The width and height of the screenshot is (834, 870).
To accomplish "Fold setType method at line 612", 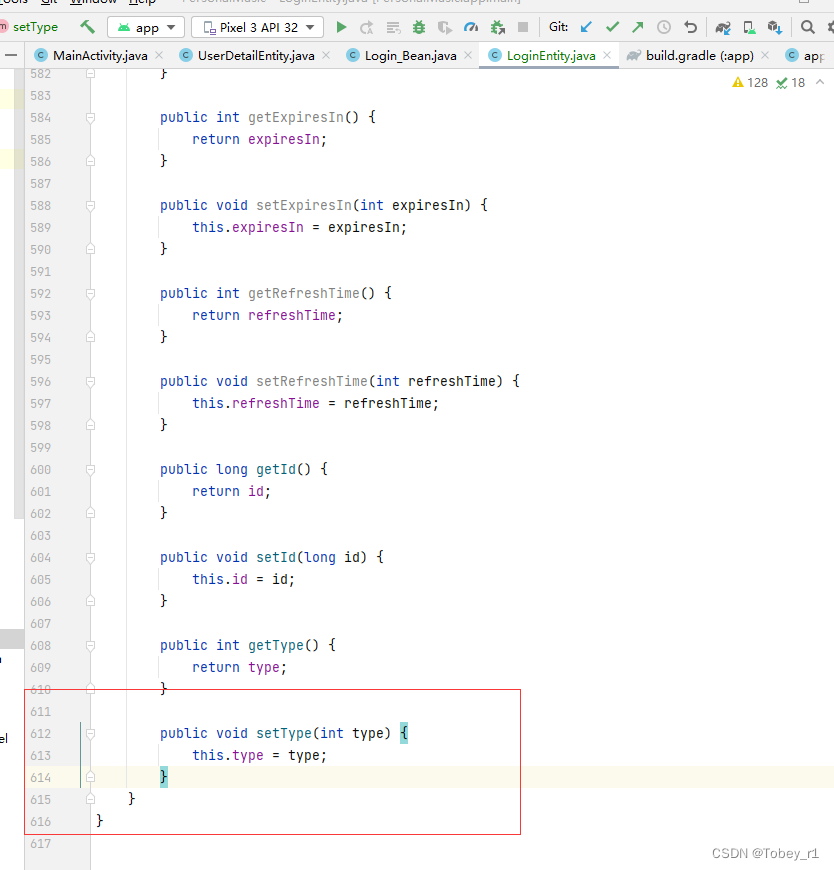I will tap(90, 734).
